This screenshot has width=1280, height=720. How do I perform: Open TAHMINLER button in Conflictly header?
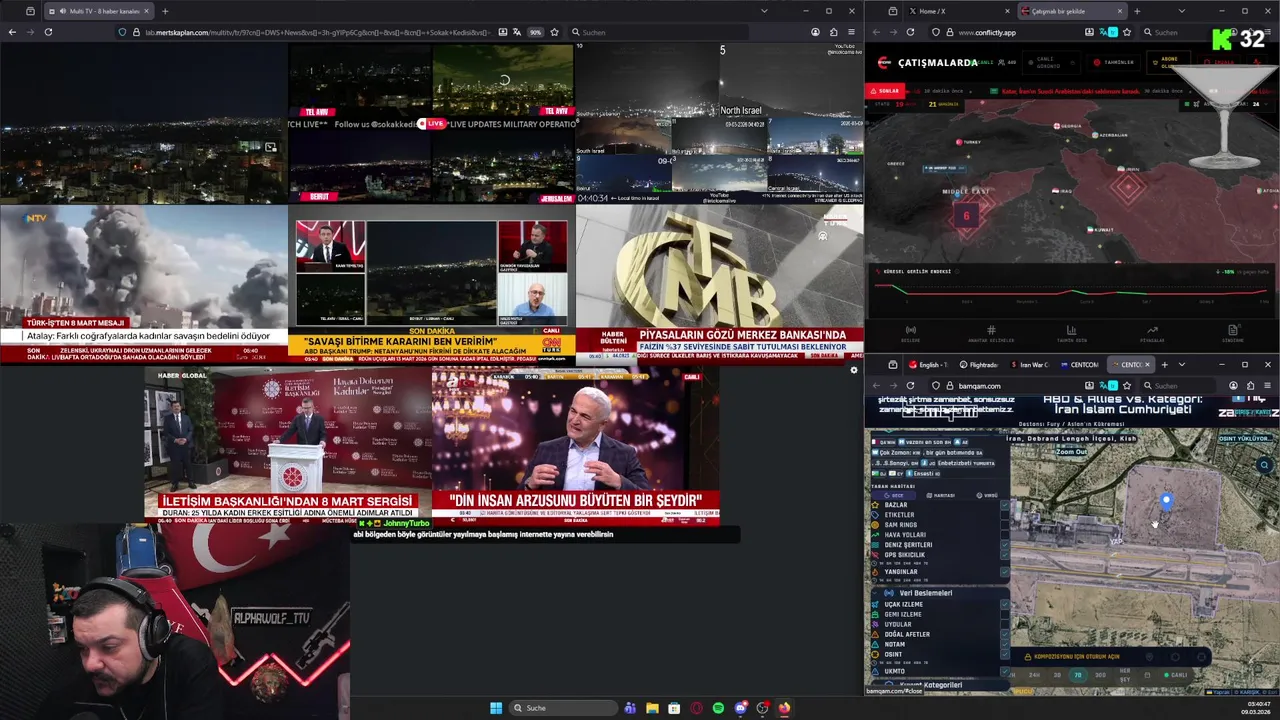[1113, 62]
